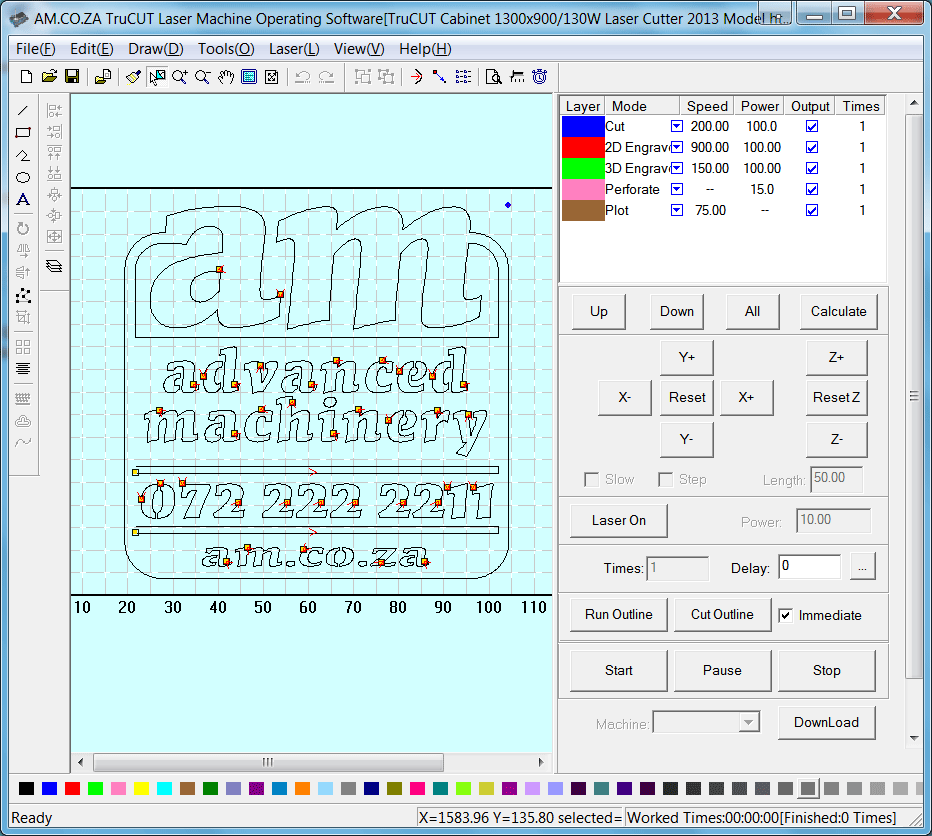This screenshot has height=836, width=932.
Task: Select the Line drawing tool
Action: [22, 110]
